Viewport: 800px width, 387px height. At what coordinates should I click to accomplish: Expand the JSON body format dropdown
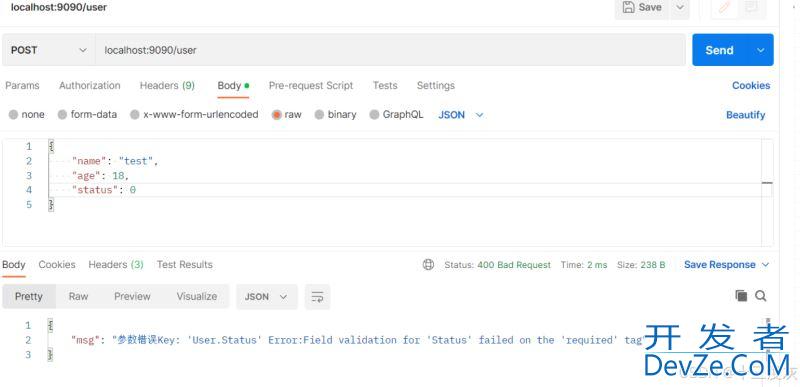[461, 115]
